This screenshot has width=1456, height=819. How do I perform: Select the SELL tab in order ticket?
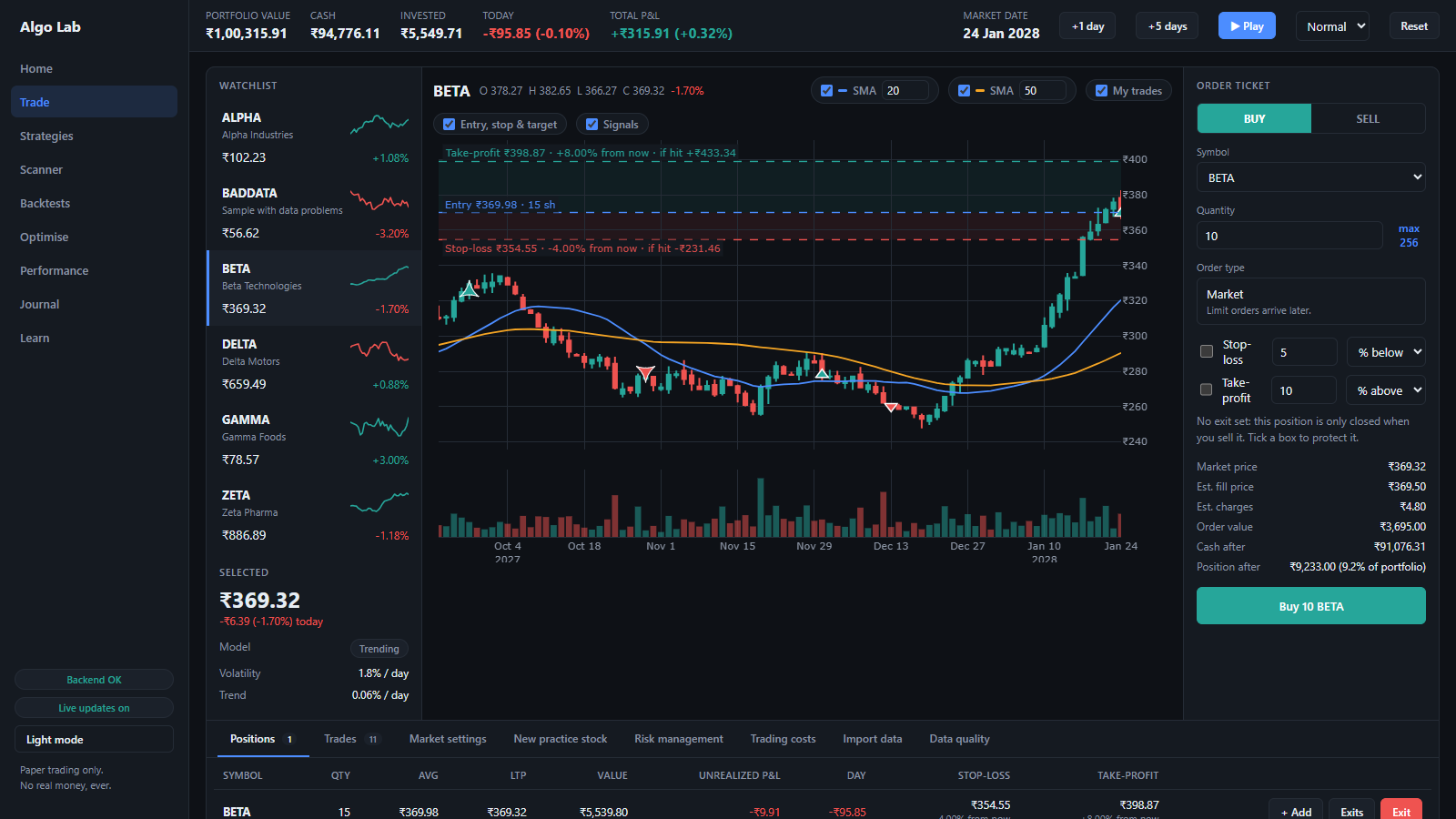click(x=1368, y=118)
